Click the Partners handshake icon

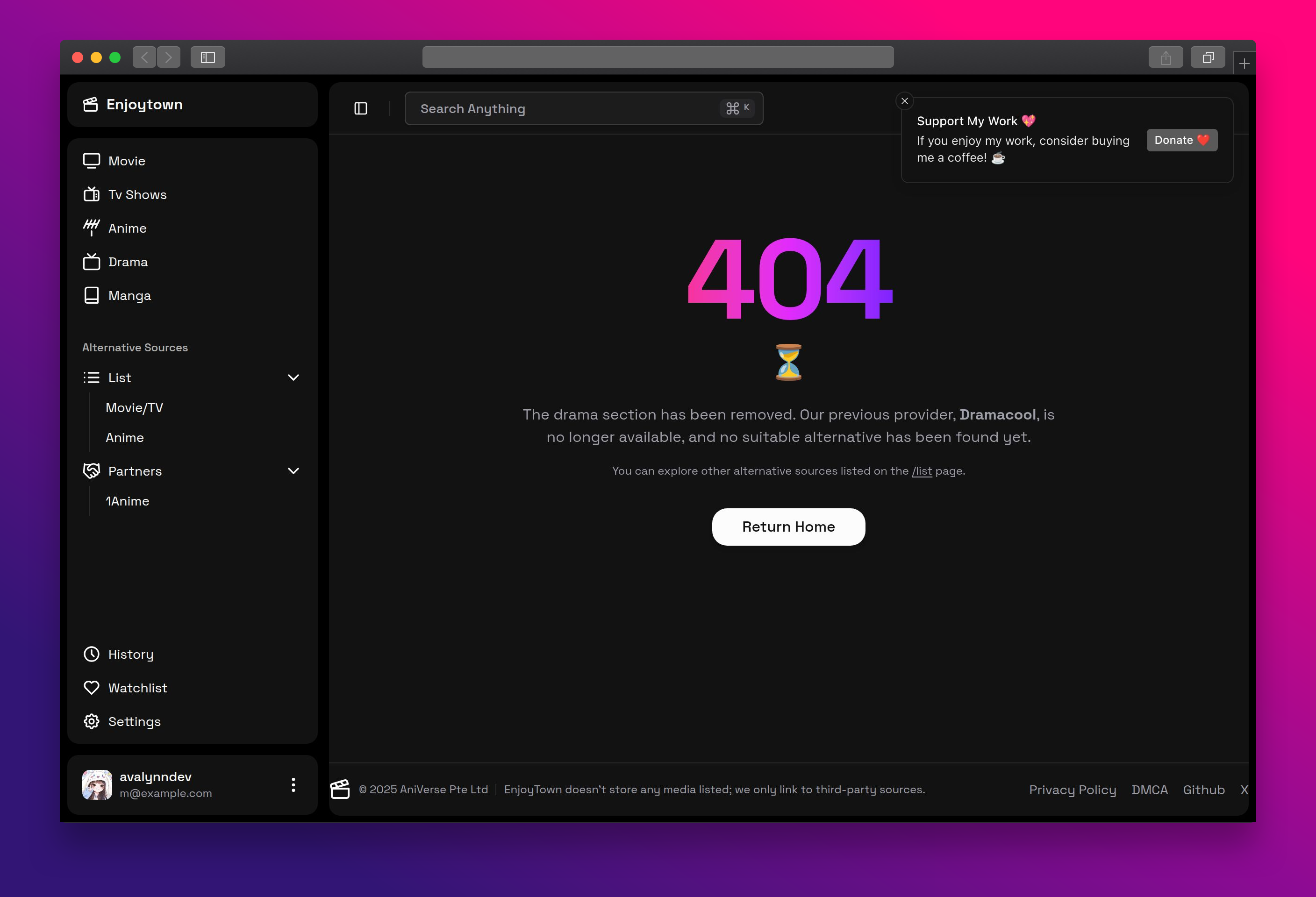point(91,471)
